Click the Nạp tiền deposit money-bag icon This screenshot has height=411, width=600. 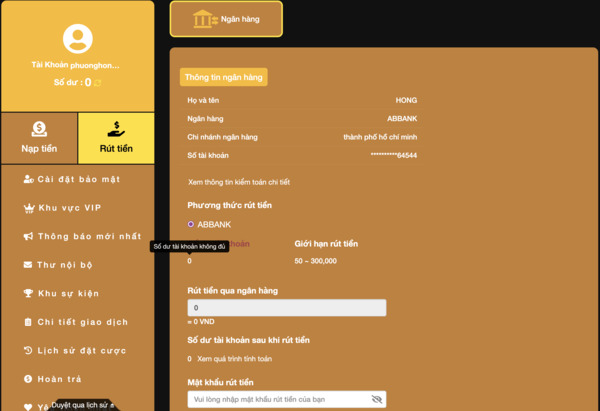(39, 129)
